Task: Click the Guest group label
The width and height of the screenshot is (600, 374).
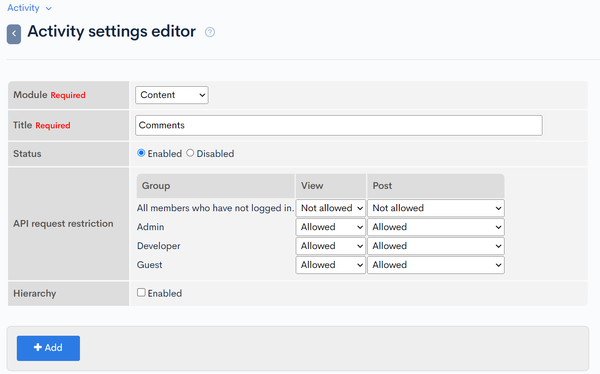Action: (x=150, y=265)
